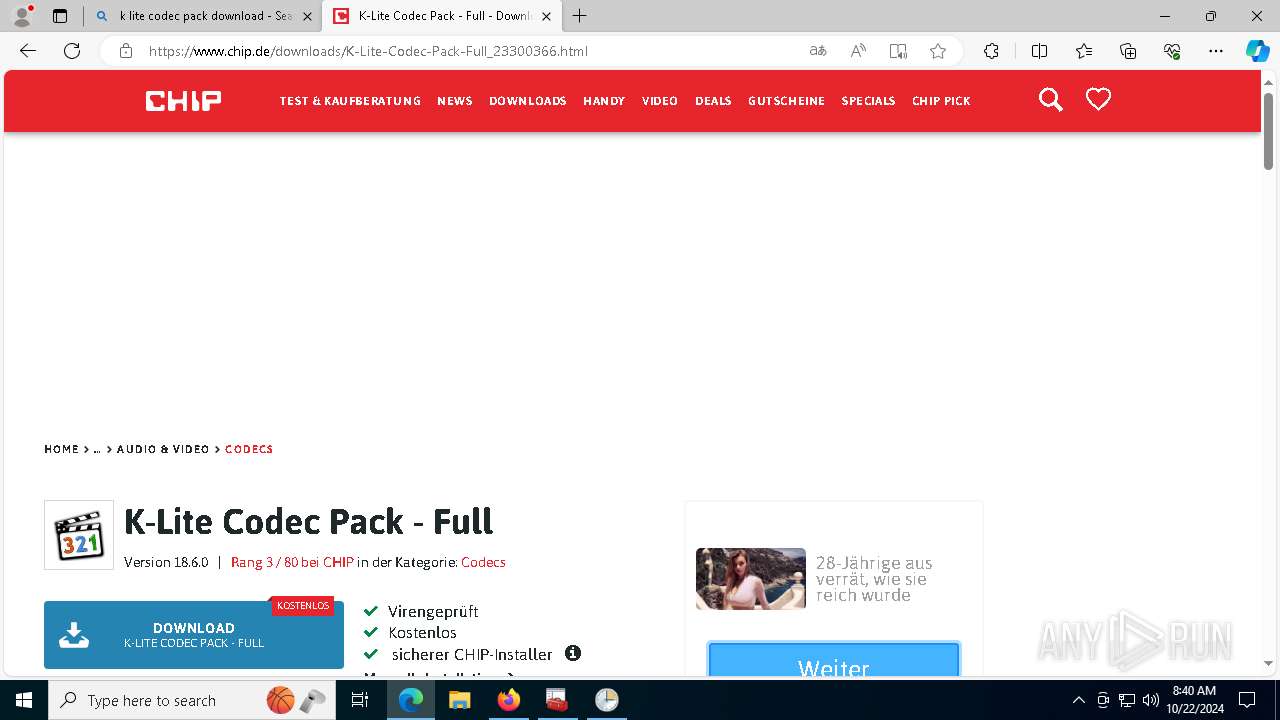Reload the page with refresh icon

pos(72,51)
